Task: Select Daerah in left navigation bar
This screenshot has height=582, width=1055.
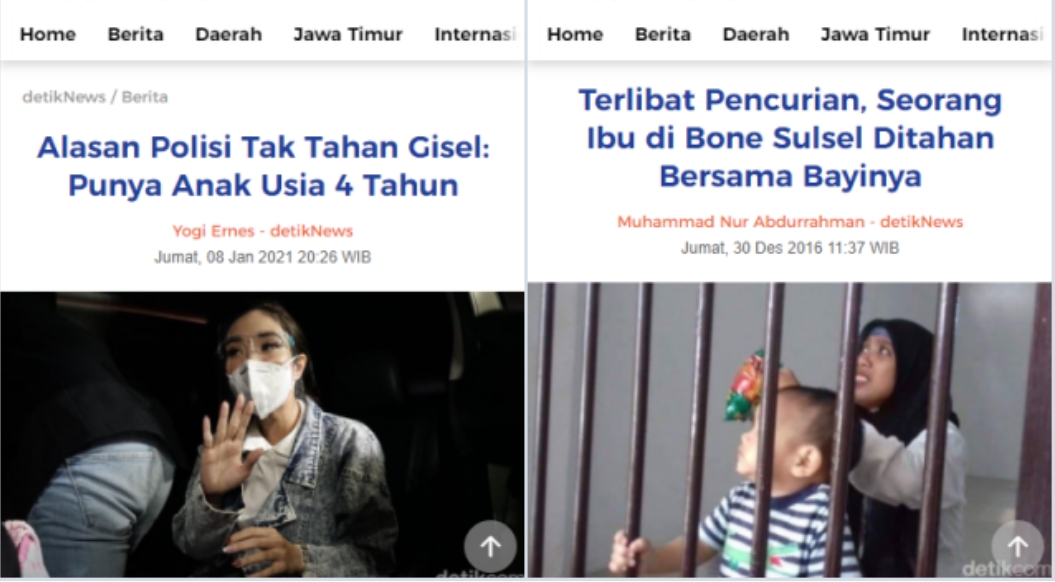Action: (229, 34)
